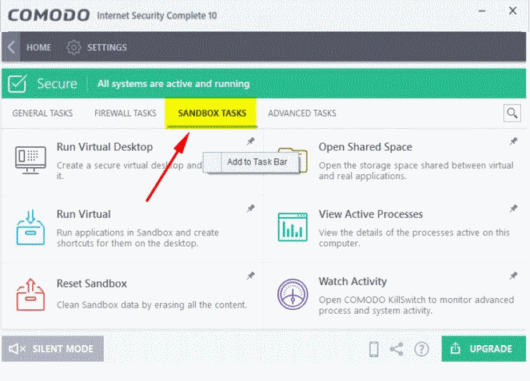Click 'Clean Sandbox data by erasing' description
This screenshot has width=530, height=381.
pos(151,305)
